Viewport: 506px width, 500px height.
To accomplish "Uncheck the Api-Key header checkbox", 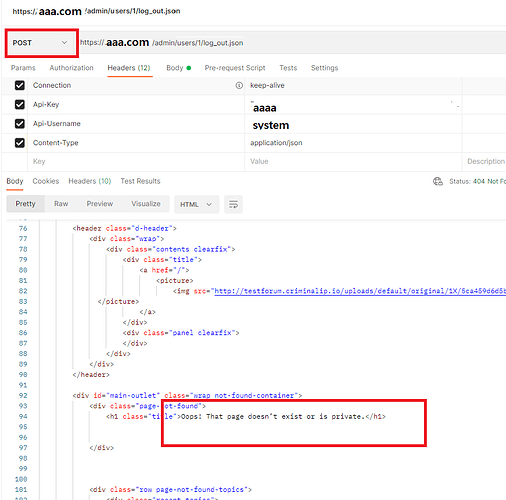I will [20, 105].
